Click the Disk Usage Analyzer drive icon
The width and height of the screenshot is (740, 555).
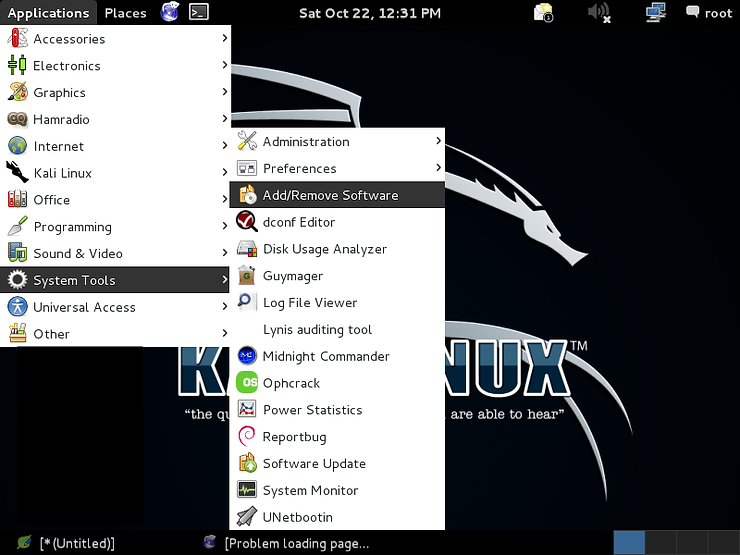(247, 249)
